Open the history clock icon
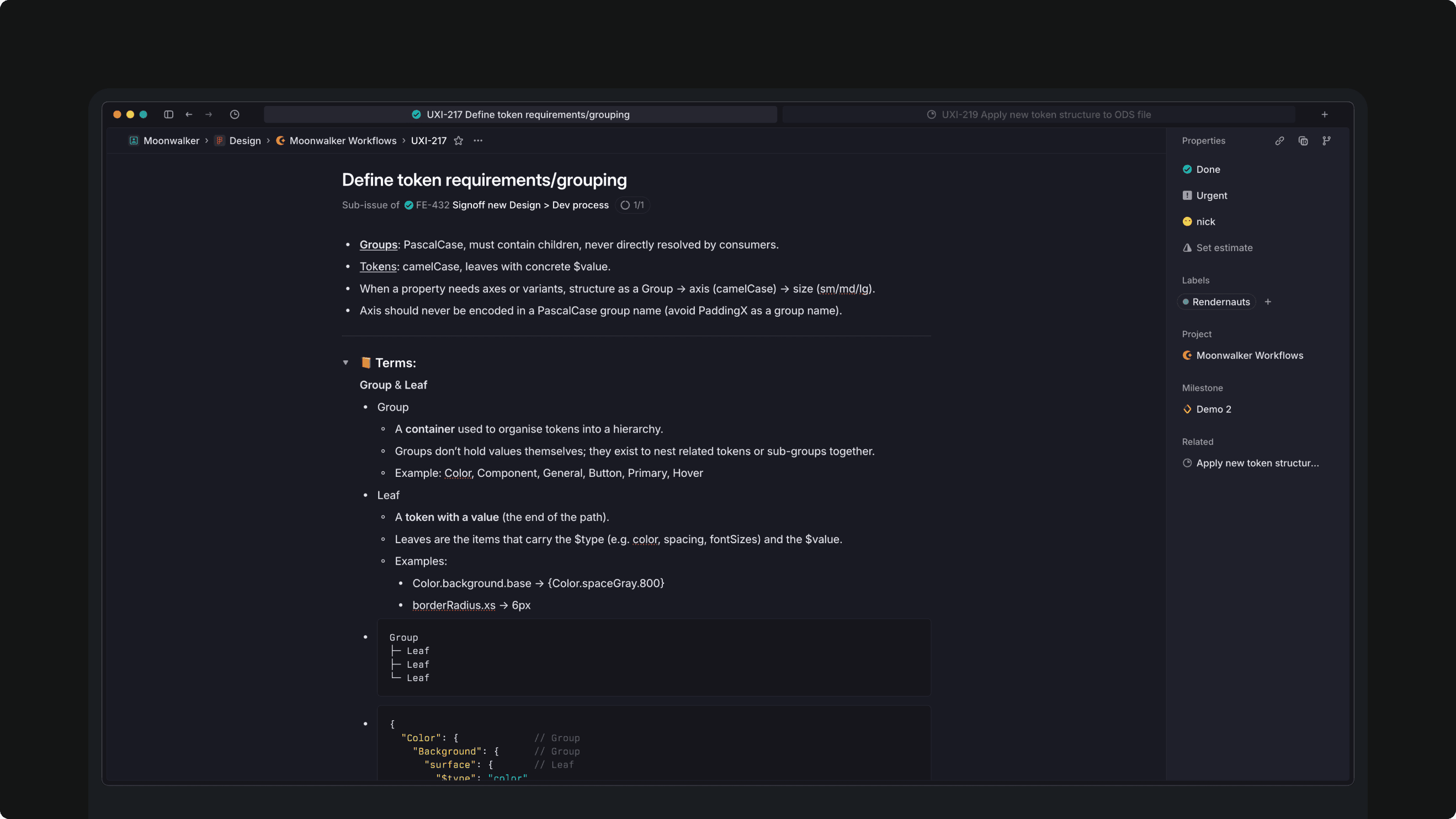 coord(235,114)
